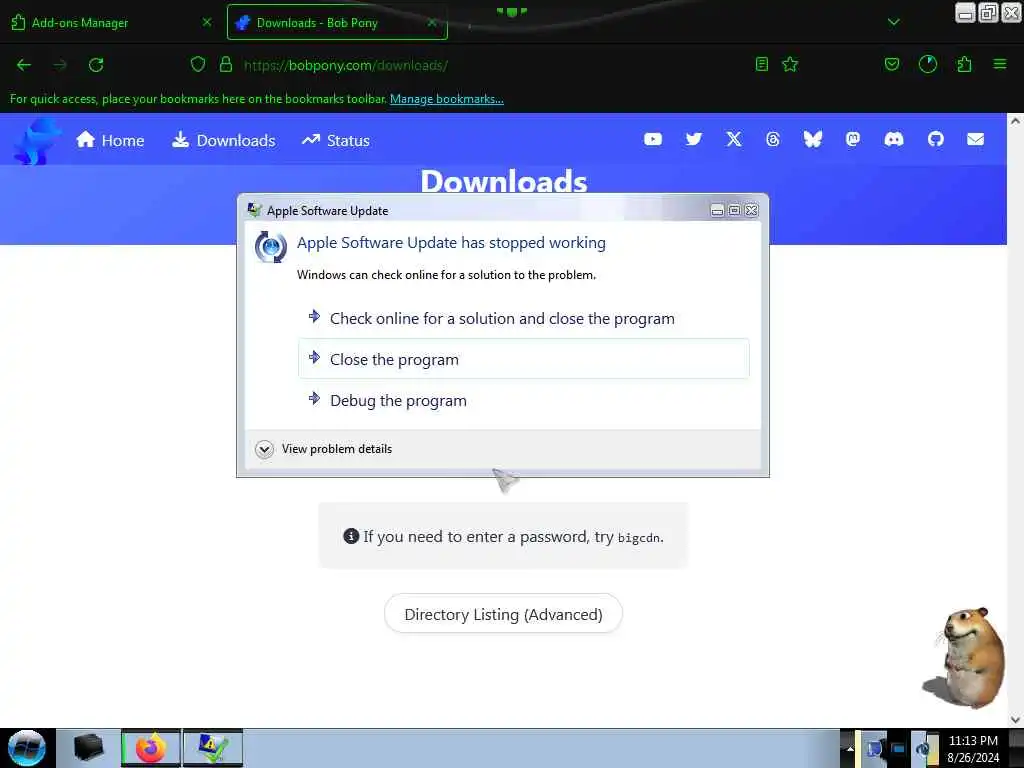Viewport: 1024px width, 768px height.
Task: Open the Manage bookmarks link
Action: point(447,99)
